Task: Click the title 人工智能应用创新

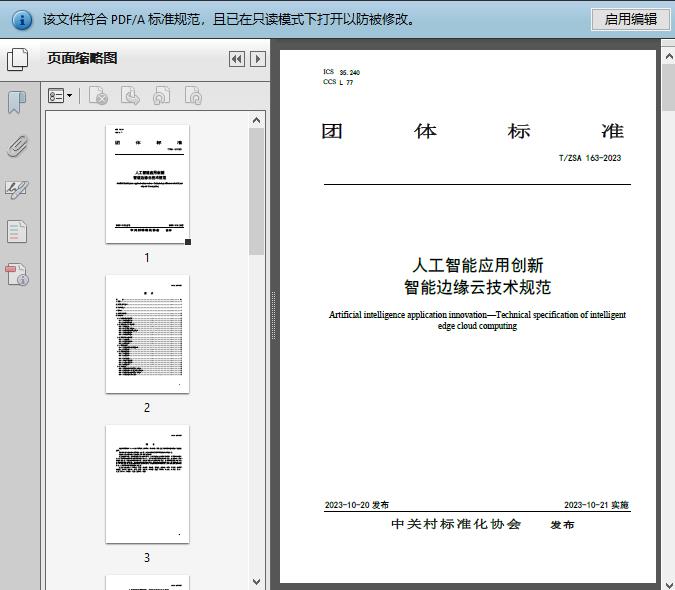Action: (477, 265)
